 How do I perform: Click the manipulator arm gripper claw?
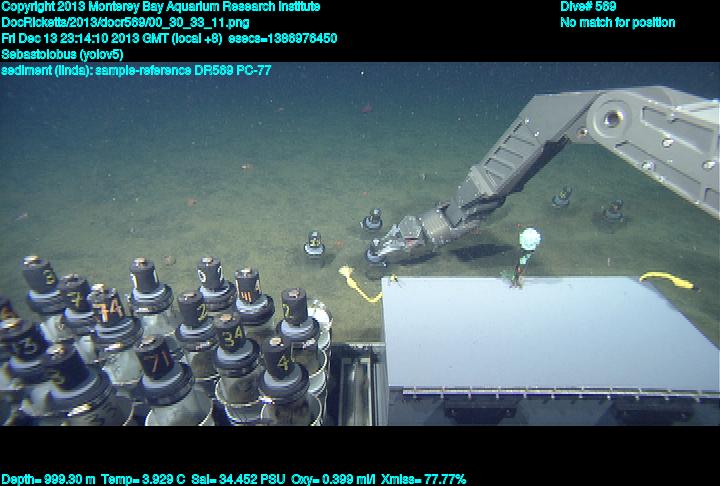(x=405, y=238)
